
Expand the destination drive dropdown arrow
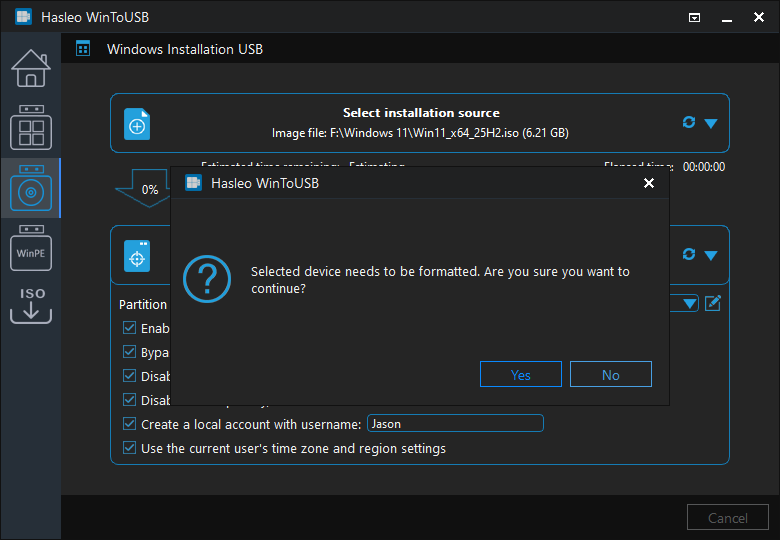click(711, 256)
